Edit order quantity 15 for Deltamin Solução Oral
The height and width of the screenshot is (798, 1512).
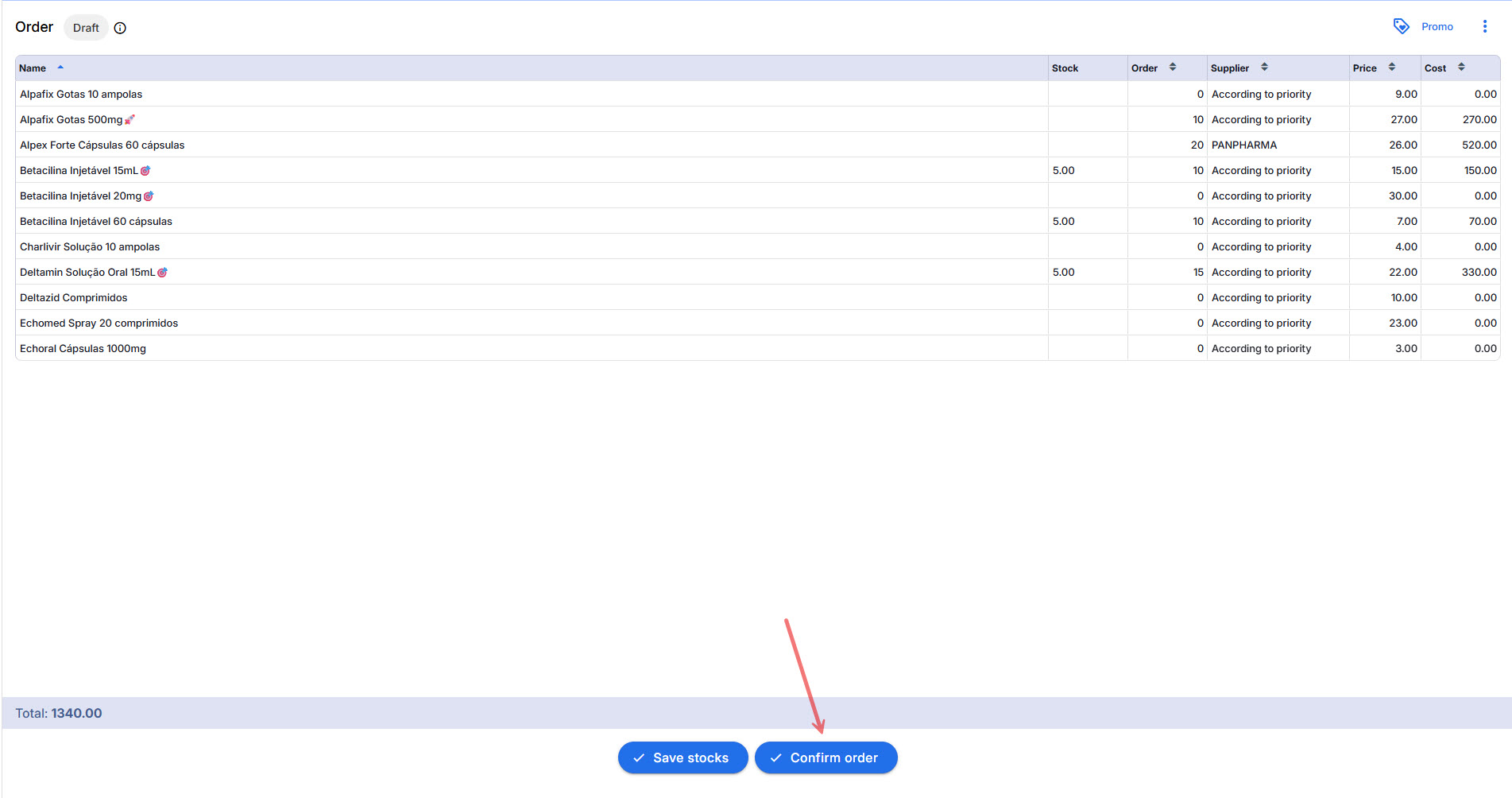tap(1167, 272)
